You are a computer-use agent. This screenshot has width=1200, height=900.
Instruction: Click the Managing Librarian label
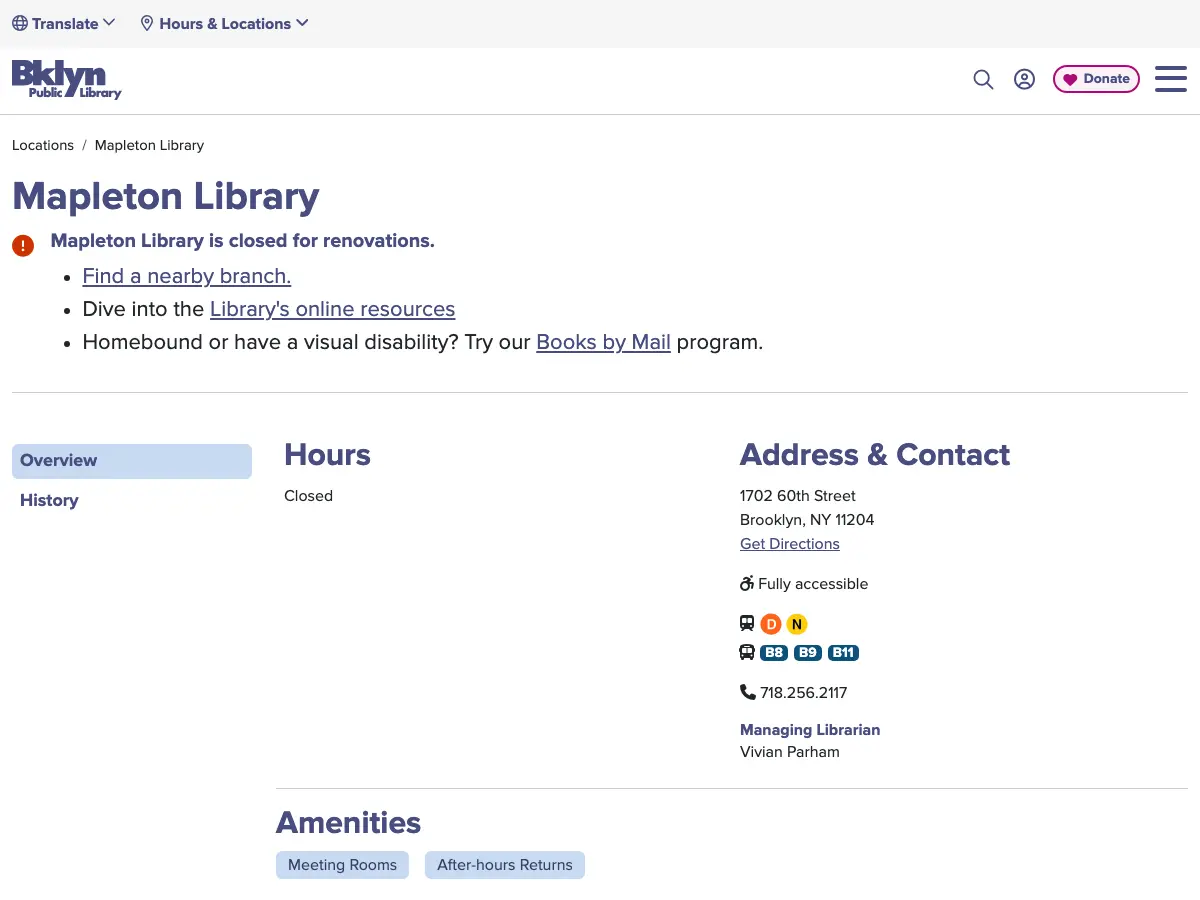810,730
